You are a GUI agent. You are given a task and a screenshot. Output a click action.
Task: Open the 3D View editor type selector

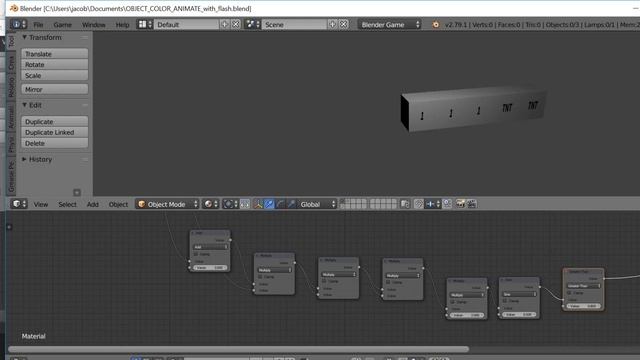point(19,204)
